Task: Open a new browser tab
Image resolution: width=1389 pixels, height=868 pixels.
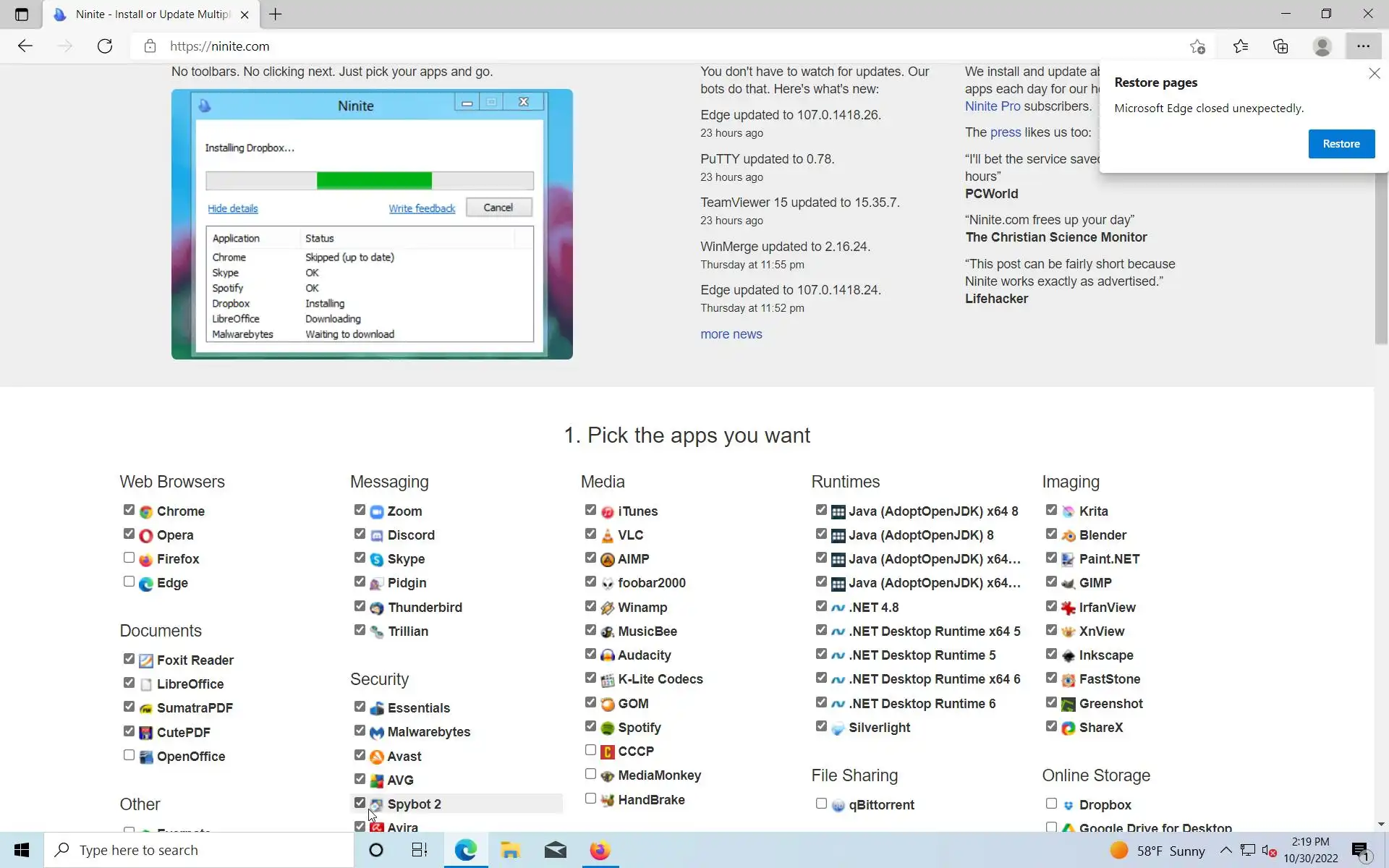Action: pyautogui.click(x=276, y=14)
